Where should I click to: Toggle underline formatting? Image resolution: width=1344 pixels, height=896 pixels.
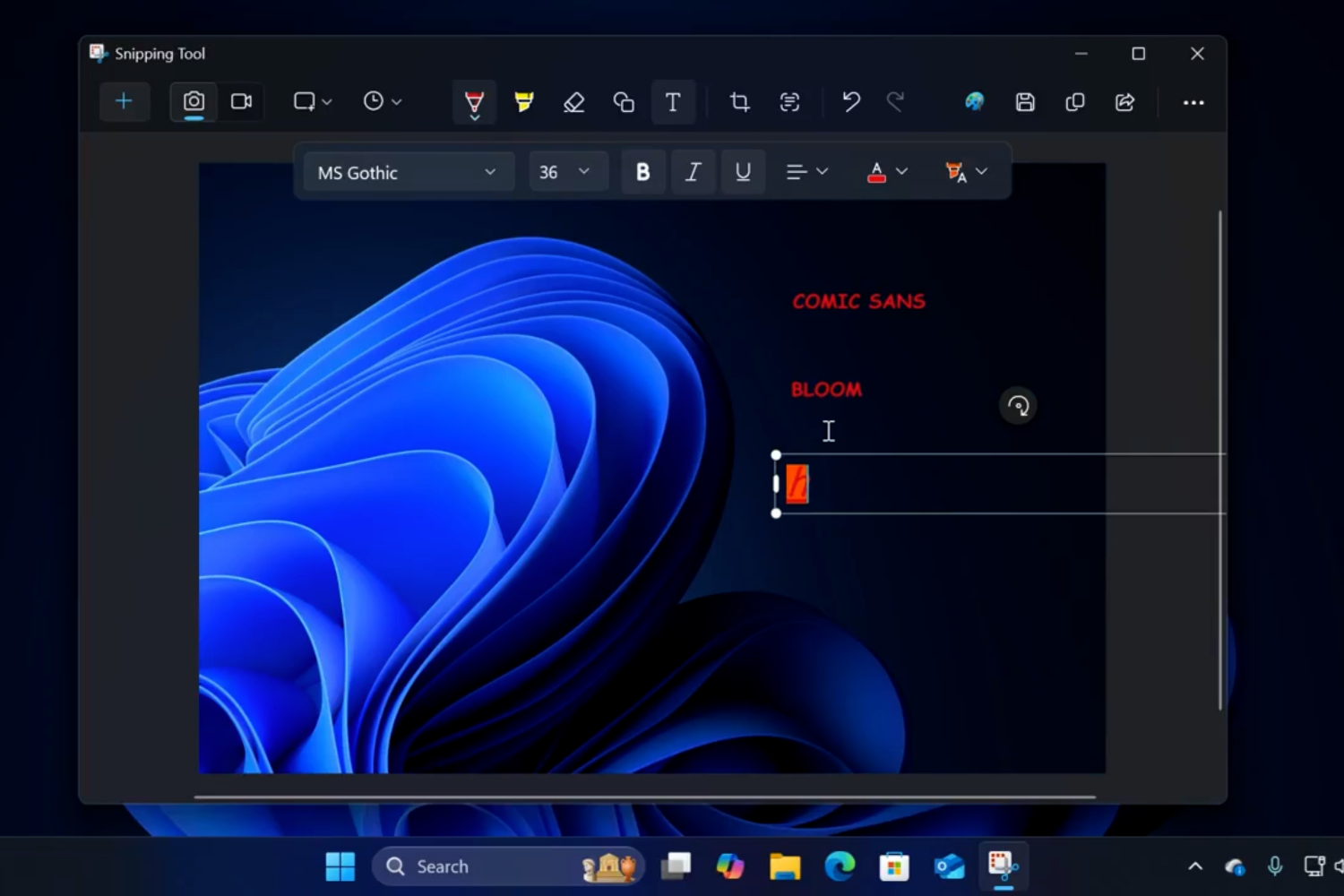(743, 172)
